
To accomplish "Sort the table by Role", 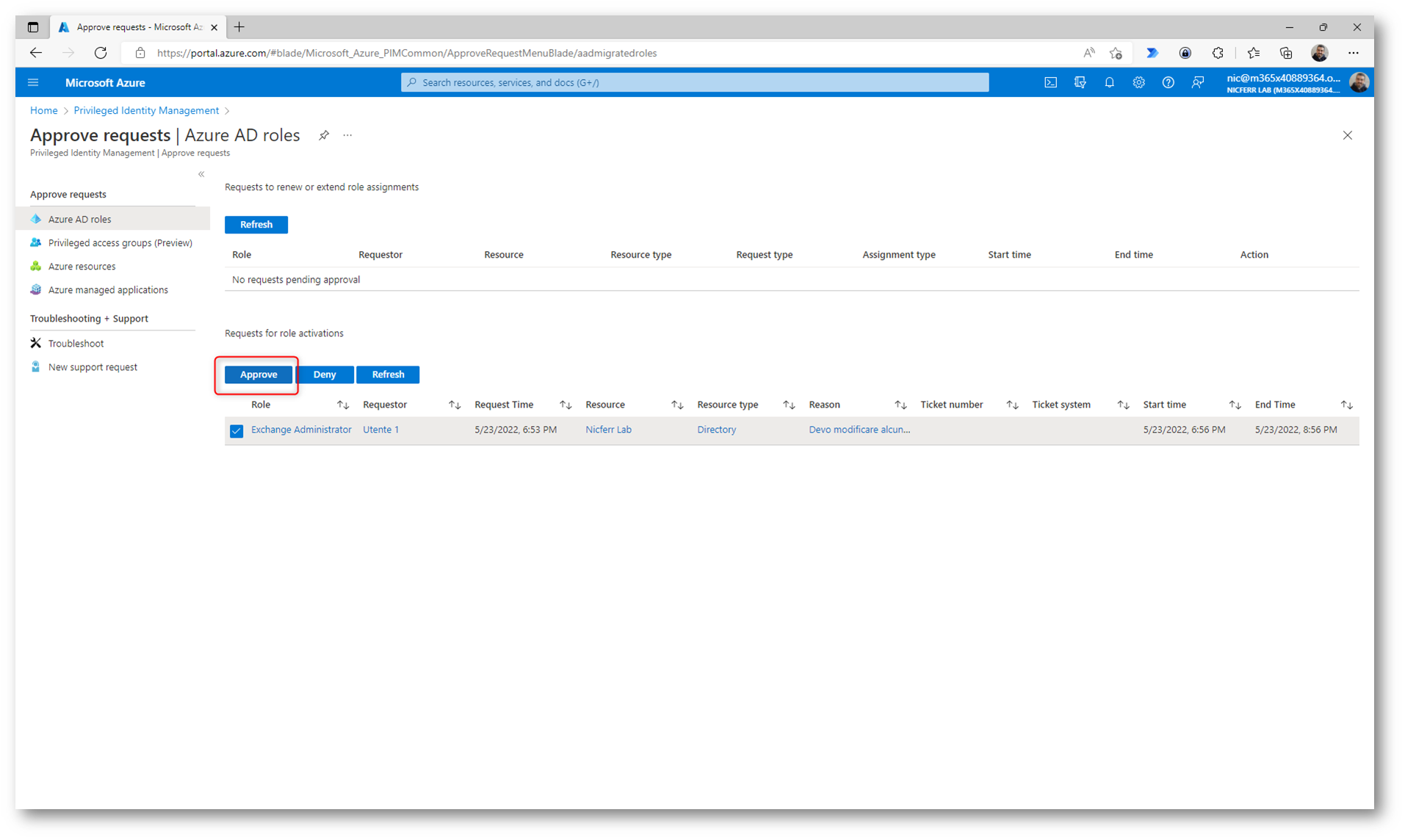I will coord(342,405).
